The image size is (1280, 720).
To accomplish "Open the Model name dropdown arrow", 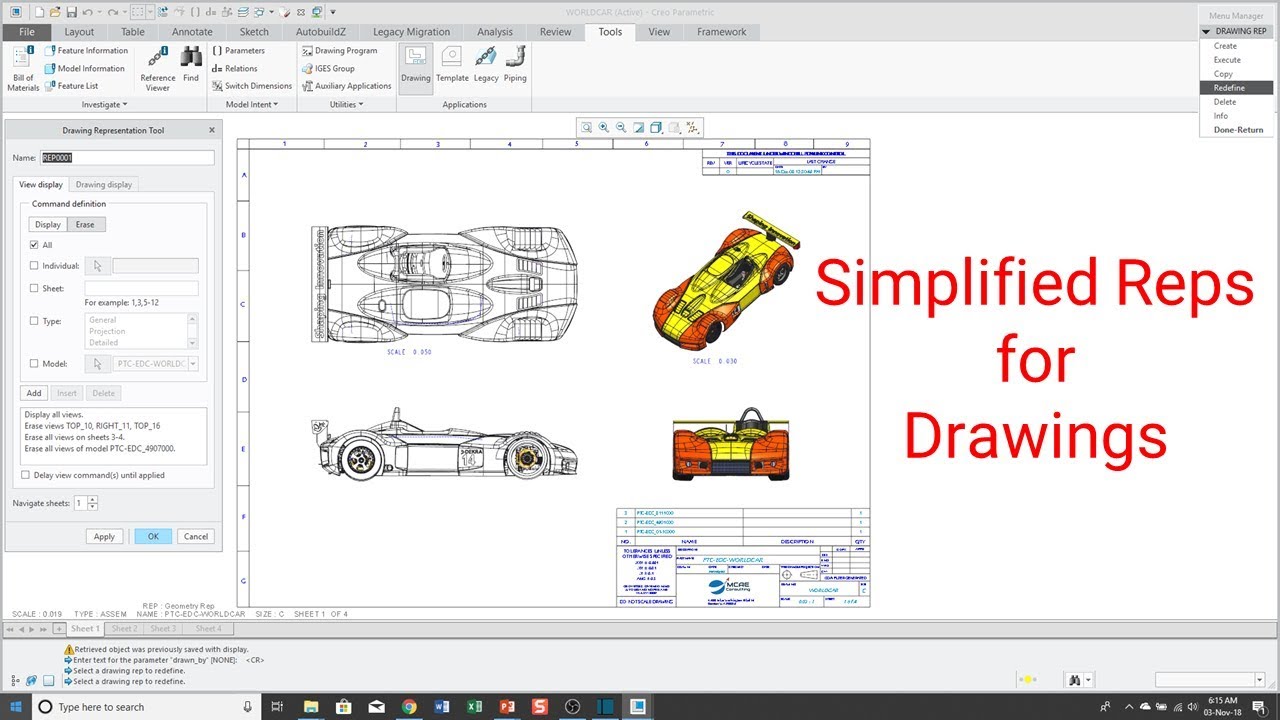I will pos(193,364).
